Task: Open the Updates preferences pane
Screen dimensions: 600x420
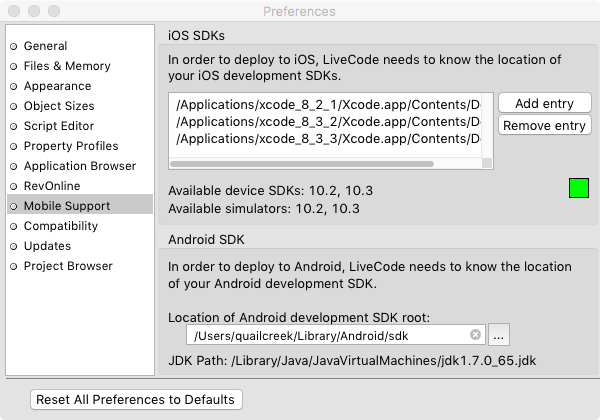Action: (x=47, y=246)
